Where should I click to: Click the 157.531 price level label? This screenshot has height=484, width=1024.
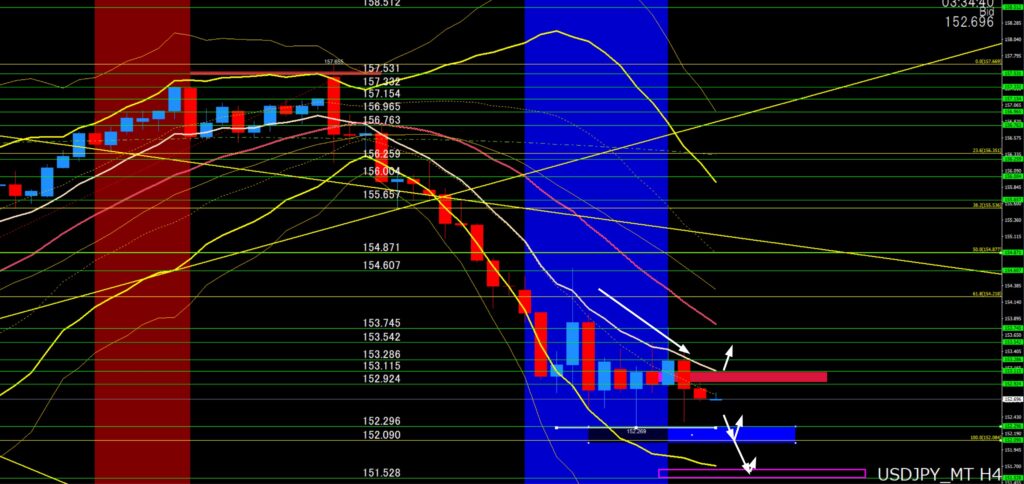pyautogui.click(x=382, y=68)
